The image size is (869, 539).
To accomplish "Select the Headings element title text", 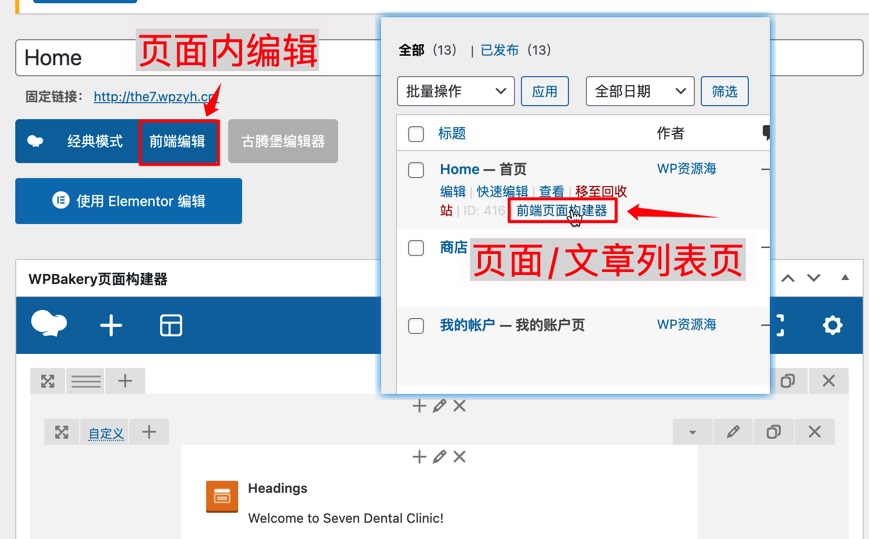I will tap(278, 488).
